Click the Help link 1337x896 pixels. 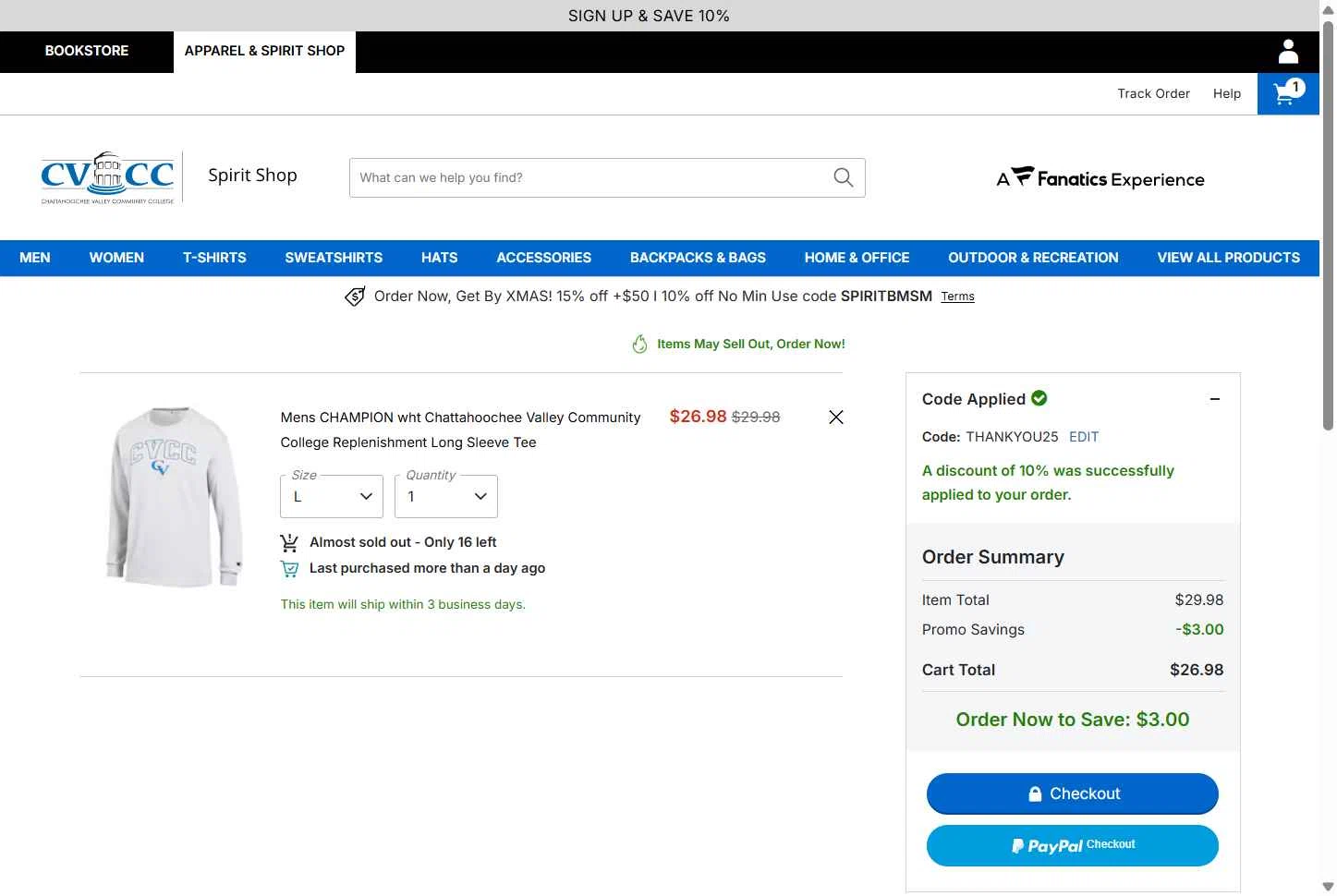(x=1227, y=93)
